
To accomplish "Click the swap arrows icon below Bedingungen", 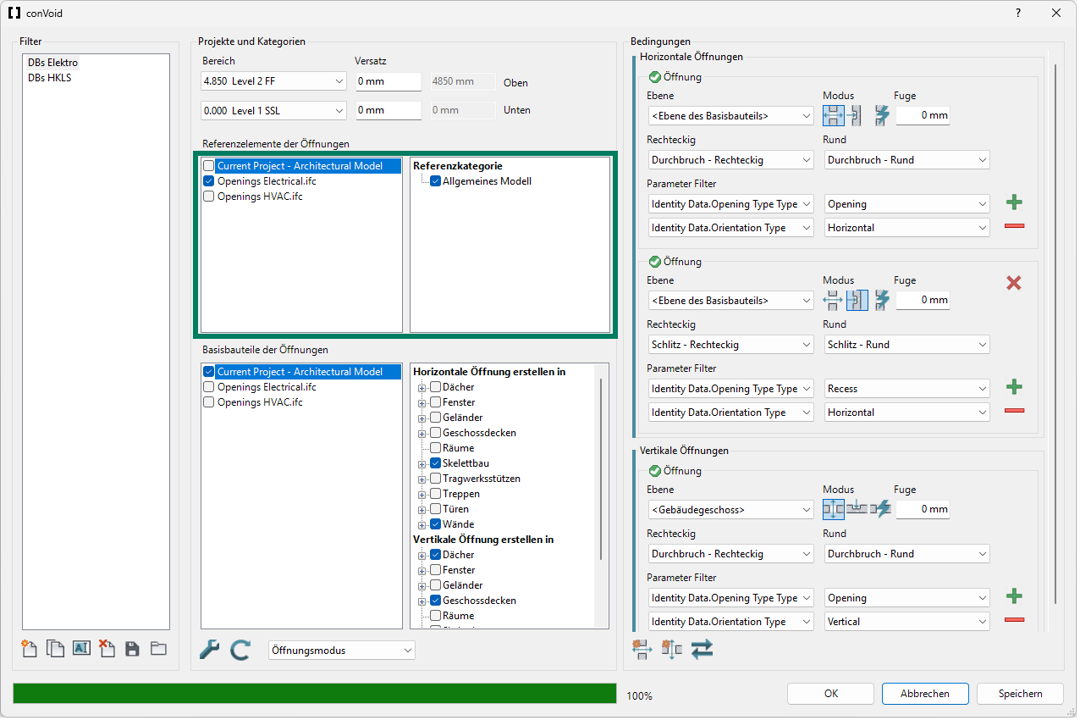I will [x=702, y=649].
